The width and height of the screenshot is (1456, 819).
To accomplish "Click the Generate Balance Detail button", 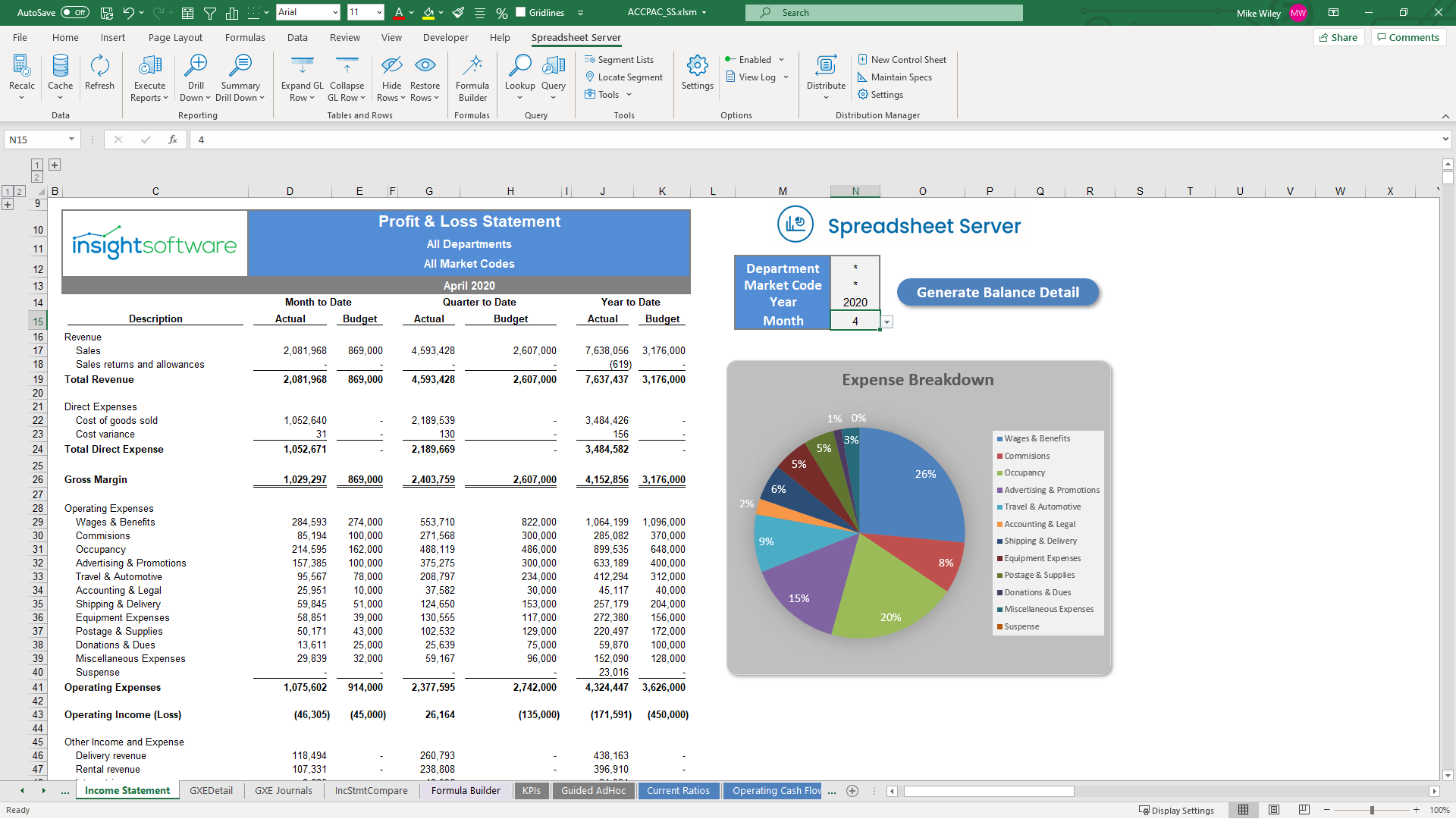I will (x=997, y=293).
